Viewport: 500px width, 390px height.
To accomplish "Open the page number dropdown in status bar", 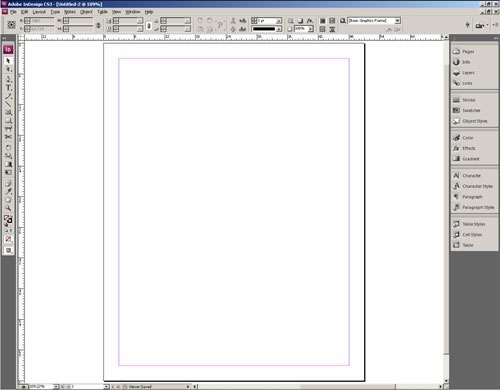I will point(106,387).
